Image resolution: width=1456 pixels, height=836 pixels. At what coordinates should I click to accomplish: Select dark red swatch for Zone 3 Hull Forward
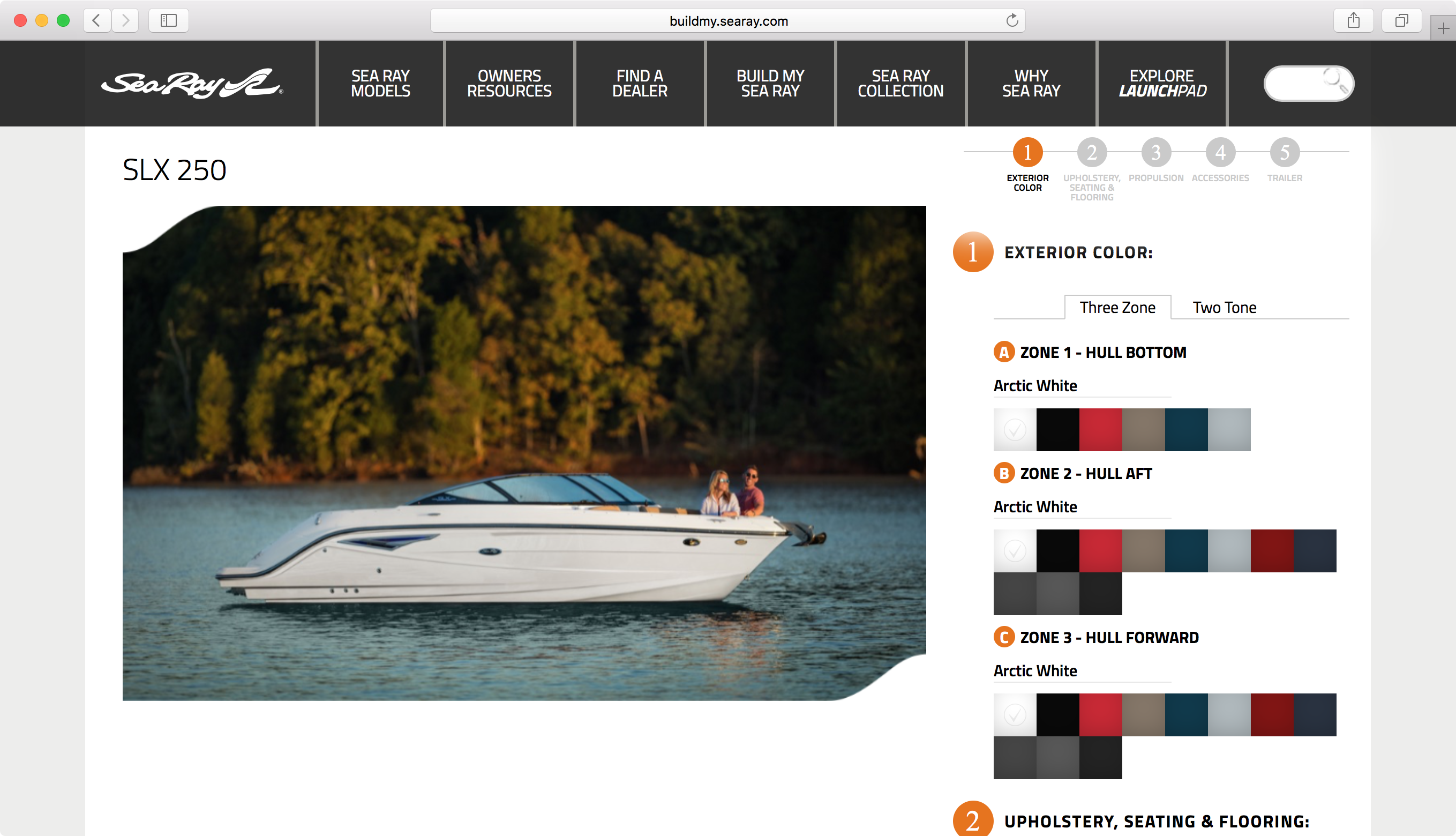[x=1272, y=715]
